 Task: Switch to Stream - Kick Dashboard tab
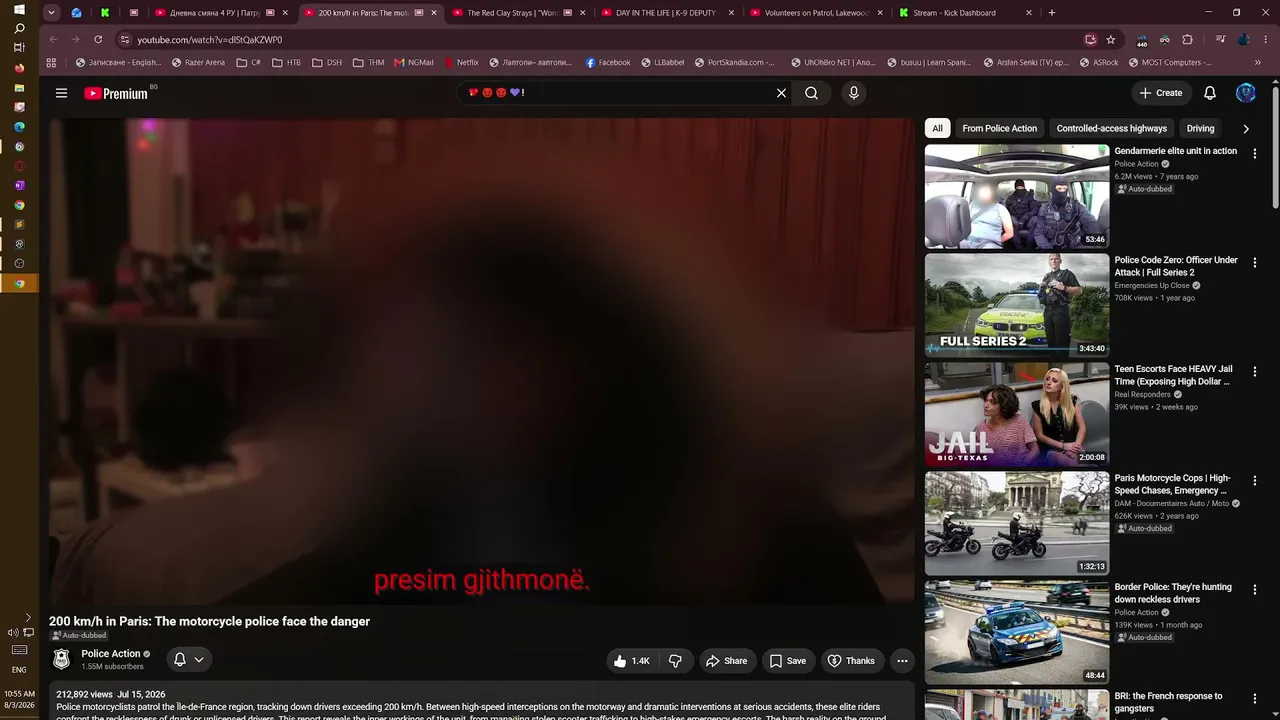tap(967, 13)
